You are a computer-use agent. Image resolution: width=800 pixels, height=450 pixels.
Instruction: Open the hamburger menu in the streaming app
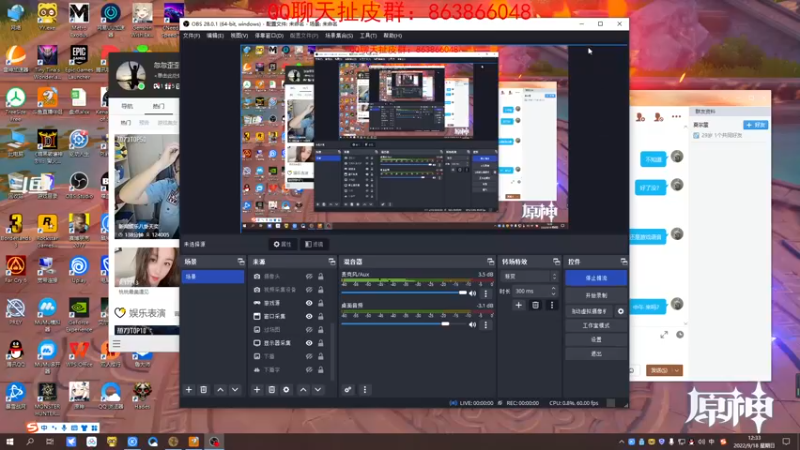pos(117,343)
